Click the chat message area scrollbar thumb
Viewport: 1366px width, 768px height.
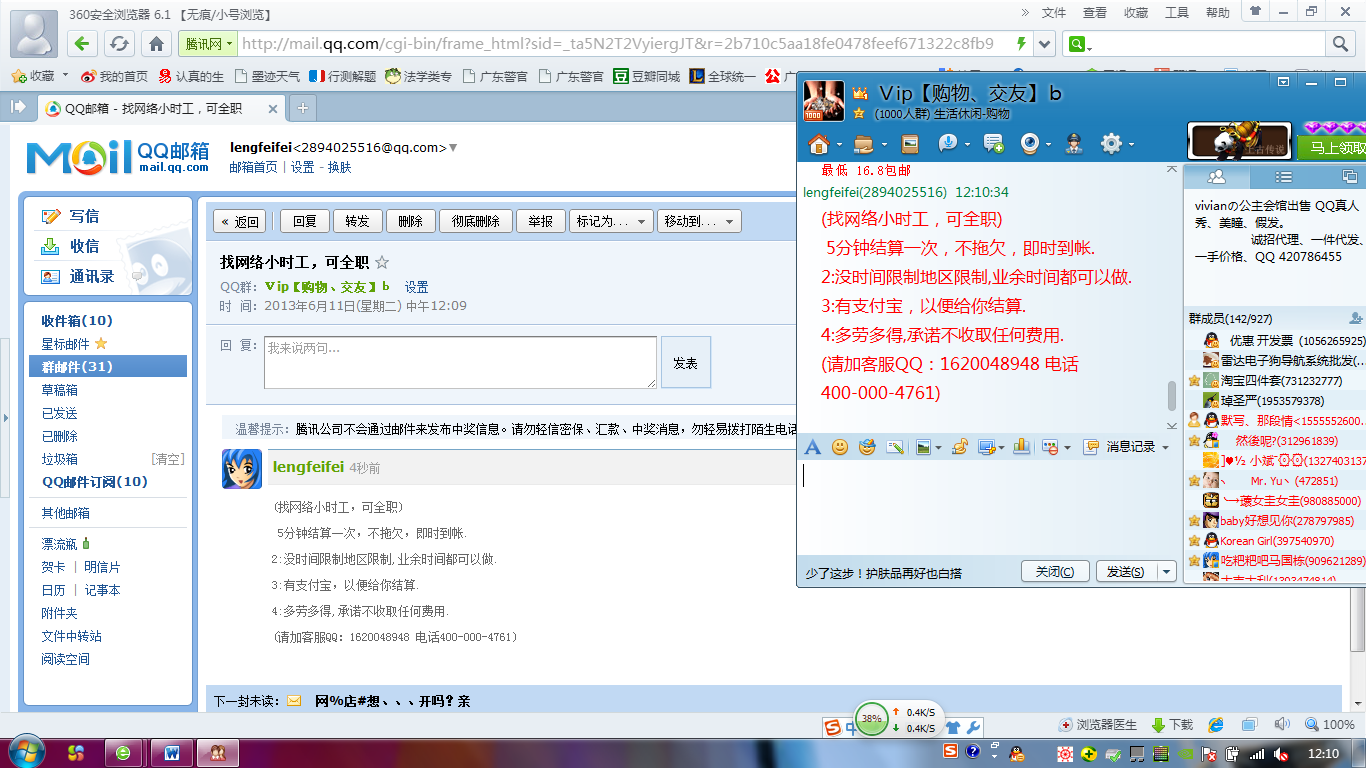(1172, 395)
